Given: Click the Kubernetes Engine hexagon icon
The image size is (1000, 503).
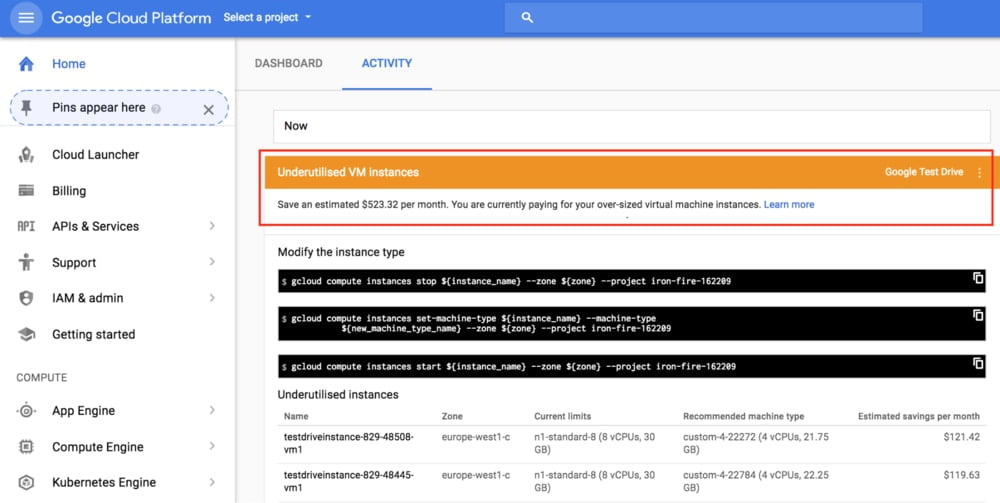Looking at the screenshot, I should click(26, 482).
